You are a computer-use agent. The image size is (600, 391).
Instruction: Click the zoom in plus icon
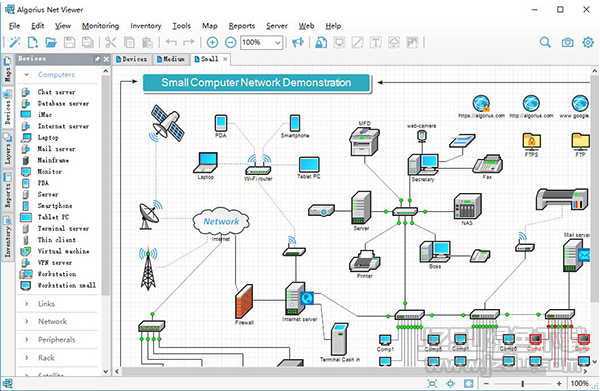click(212, 42)
